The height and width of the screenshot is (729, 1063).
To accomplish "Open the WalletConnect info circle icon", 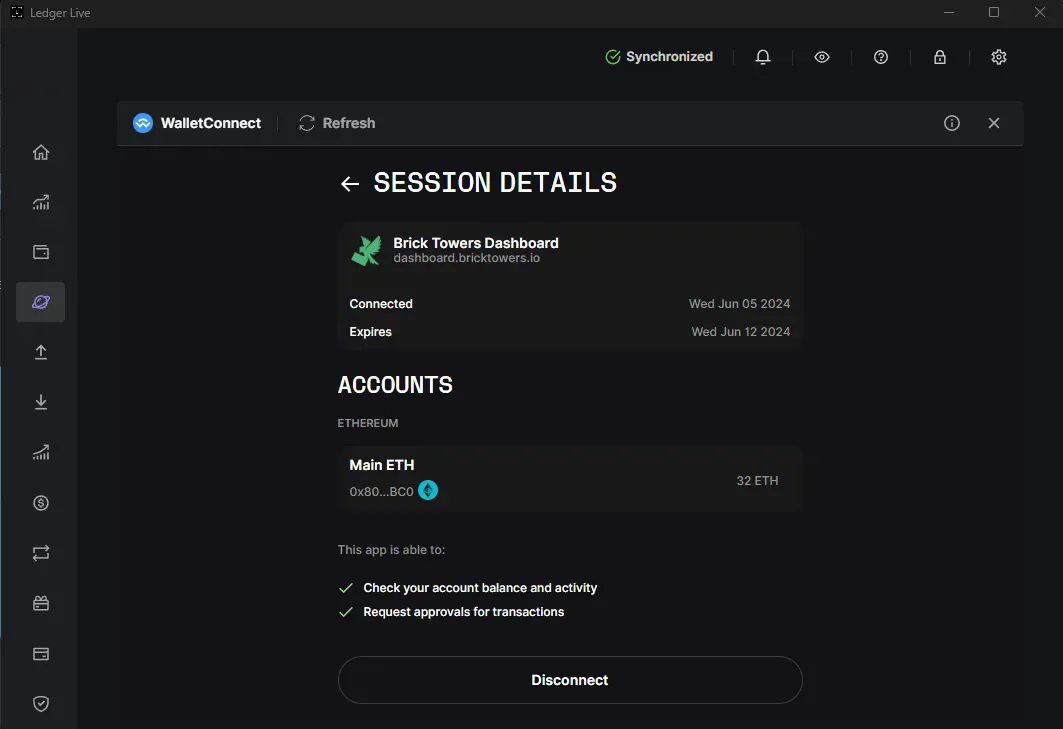I will click(x=952, y=123).
